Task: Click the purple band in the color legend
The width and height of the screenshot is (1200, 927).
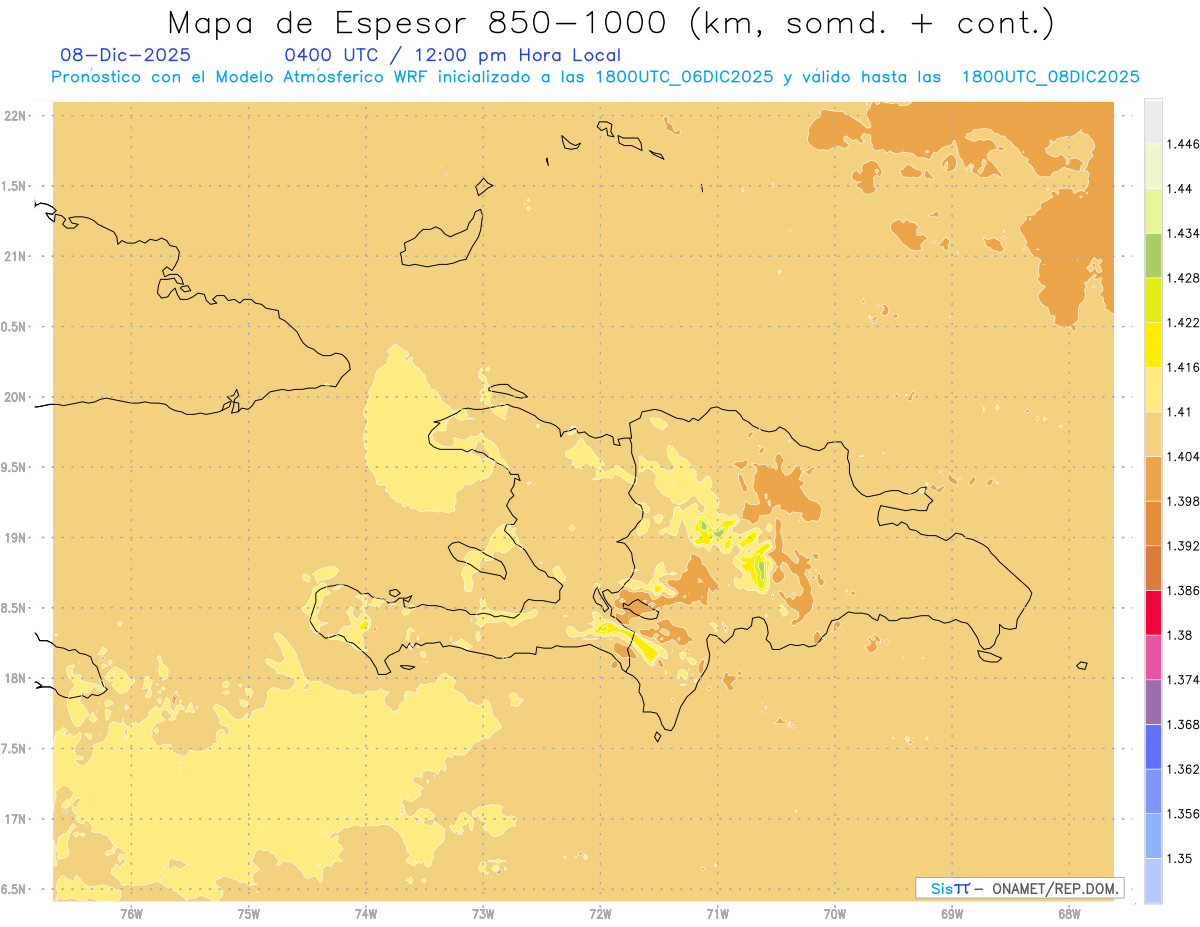Action: pos(1153,702)
